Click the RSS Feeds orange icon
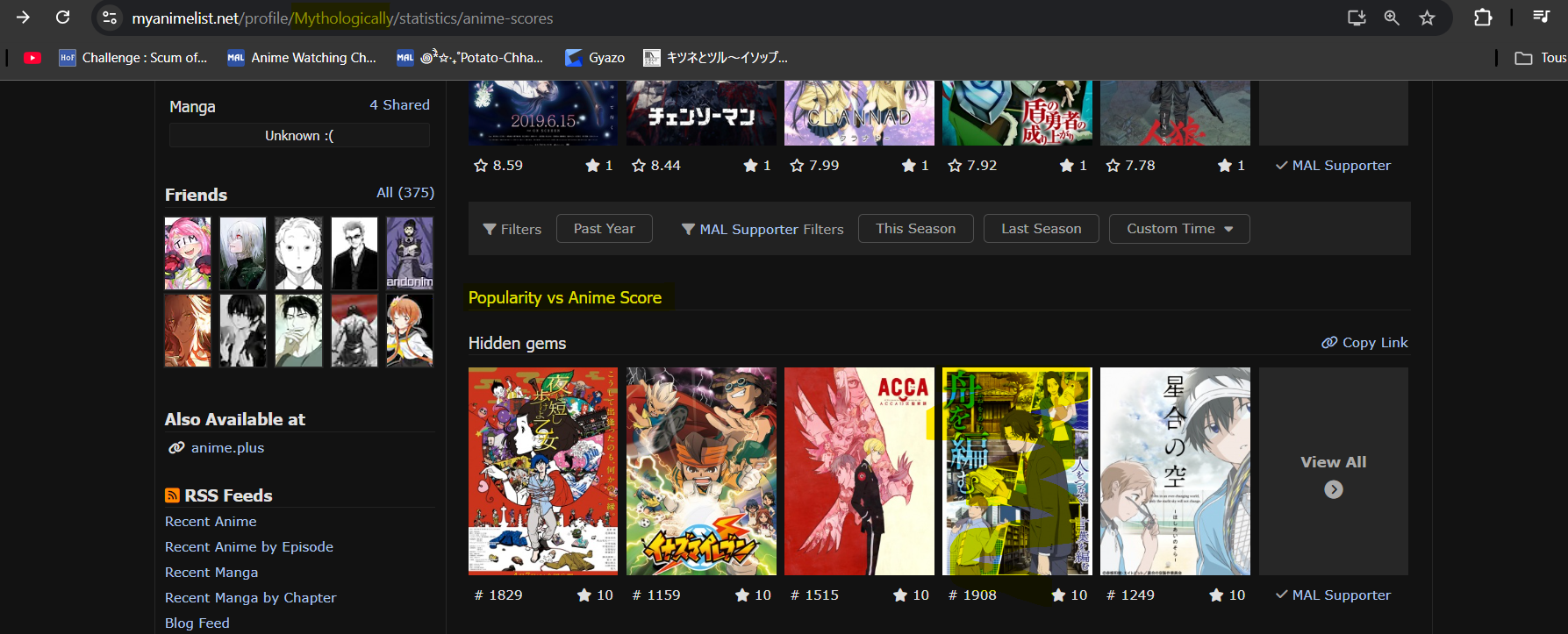The image size is (1568, 634). (x=172, y=495)
